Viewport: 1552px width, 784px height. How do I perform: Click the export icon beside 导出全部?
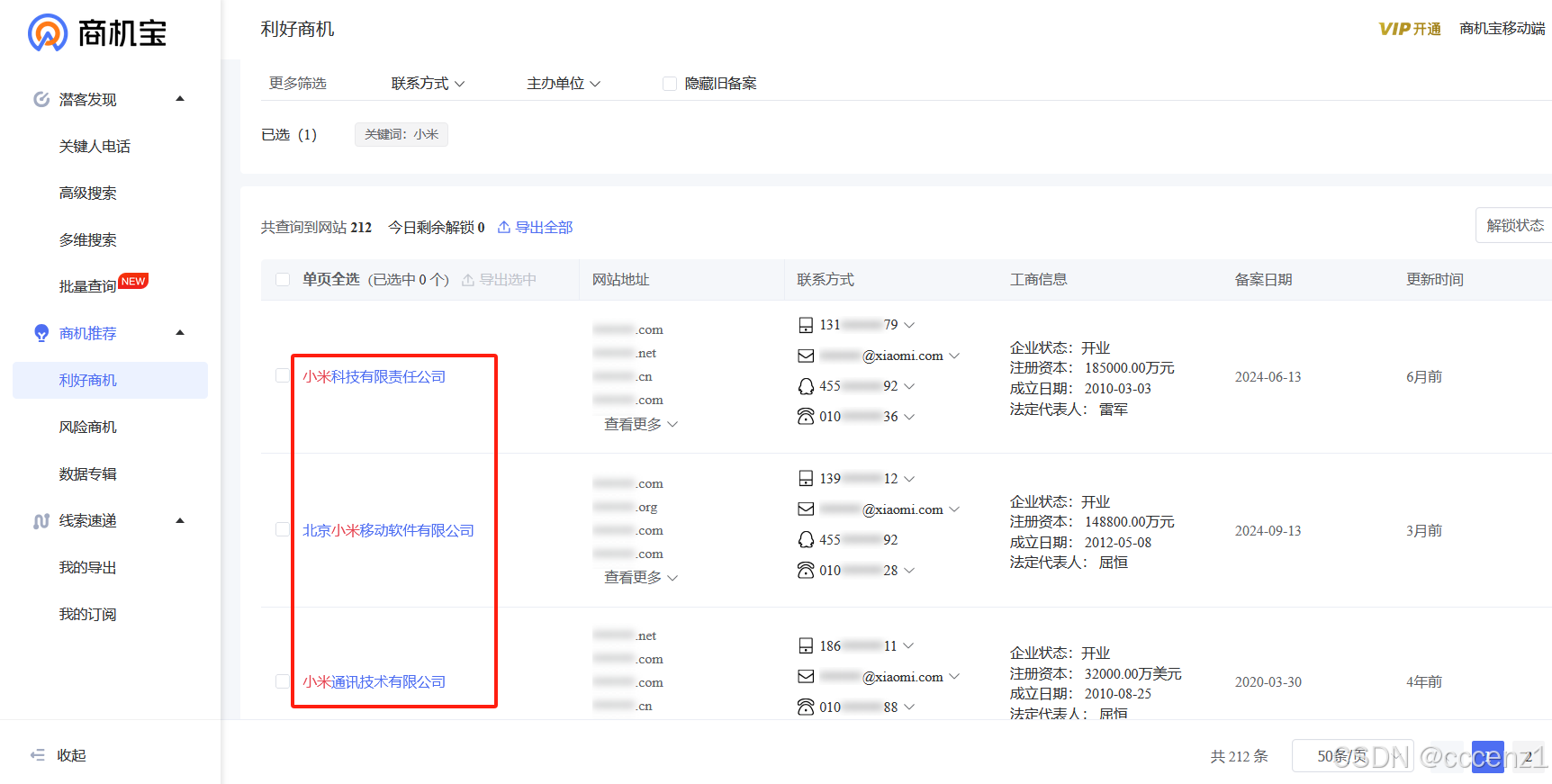coord(504,227)
